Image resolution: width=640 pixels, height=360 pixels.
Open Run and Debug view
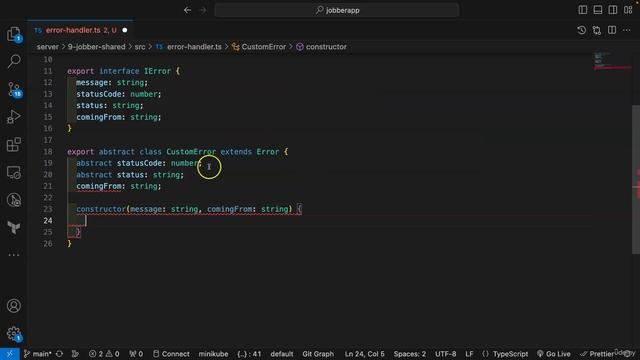tap(14, 117)
